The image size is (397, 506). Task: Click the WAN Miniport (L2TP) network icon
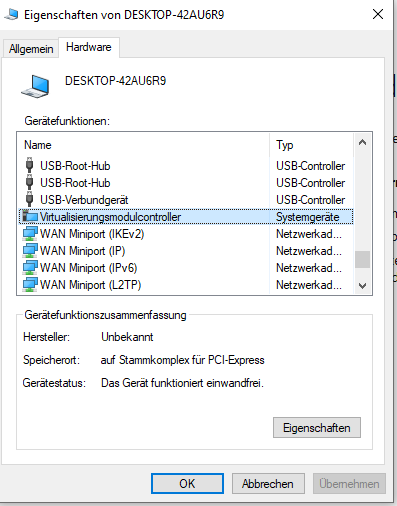point(30,285)
